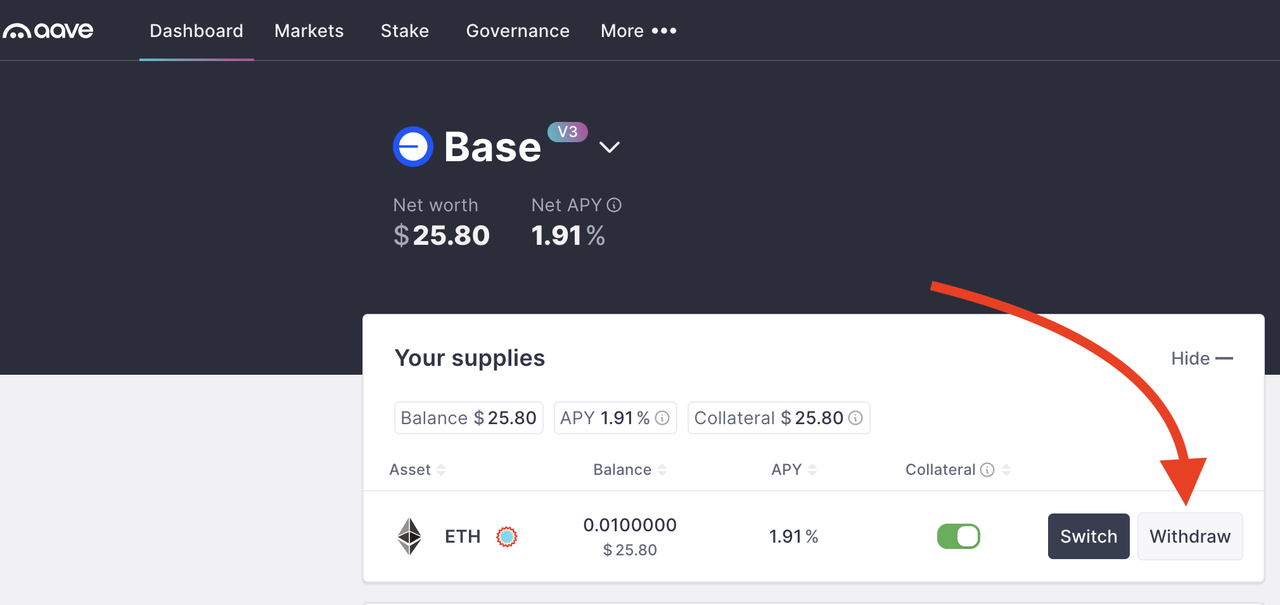Image resolution: width=1280 pixels, height=605 pixels.
Task: Expand the Base market selector chevron
Action: point(609,148)
